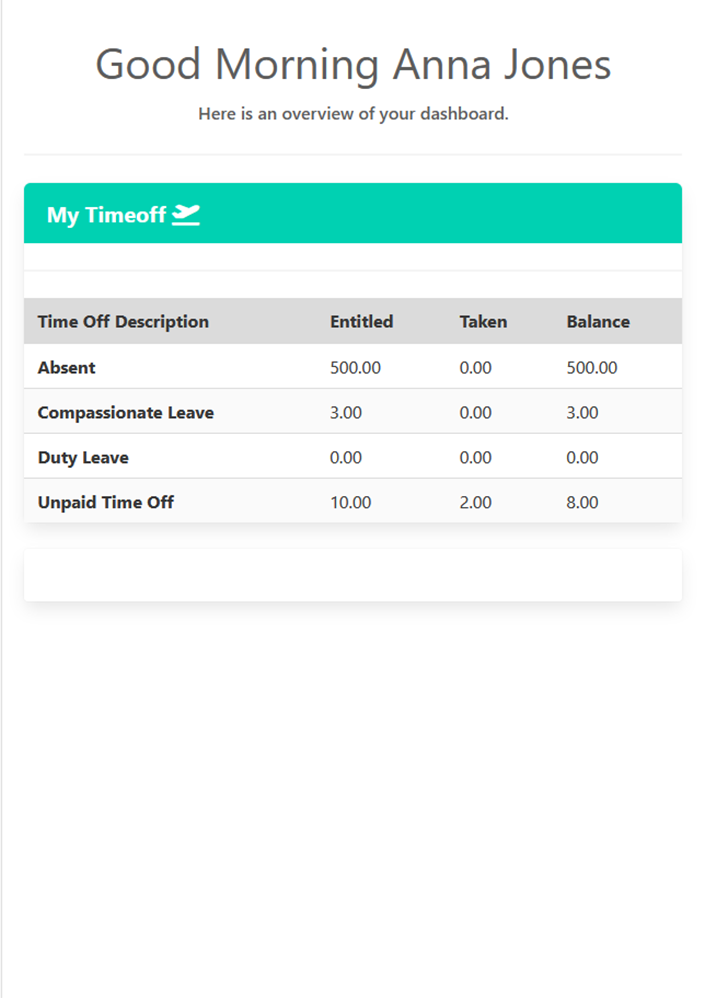Open the Compassionate Leave row label
This screenshot has width=701, height=998.
[x=126, y=412]
